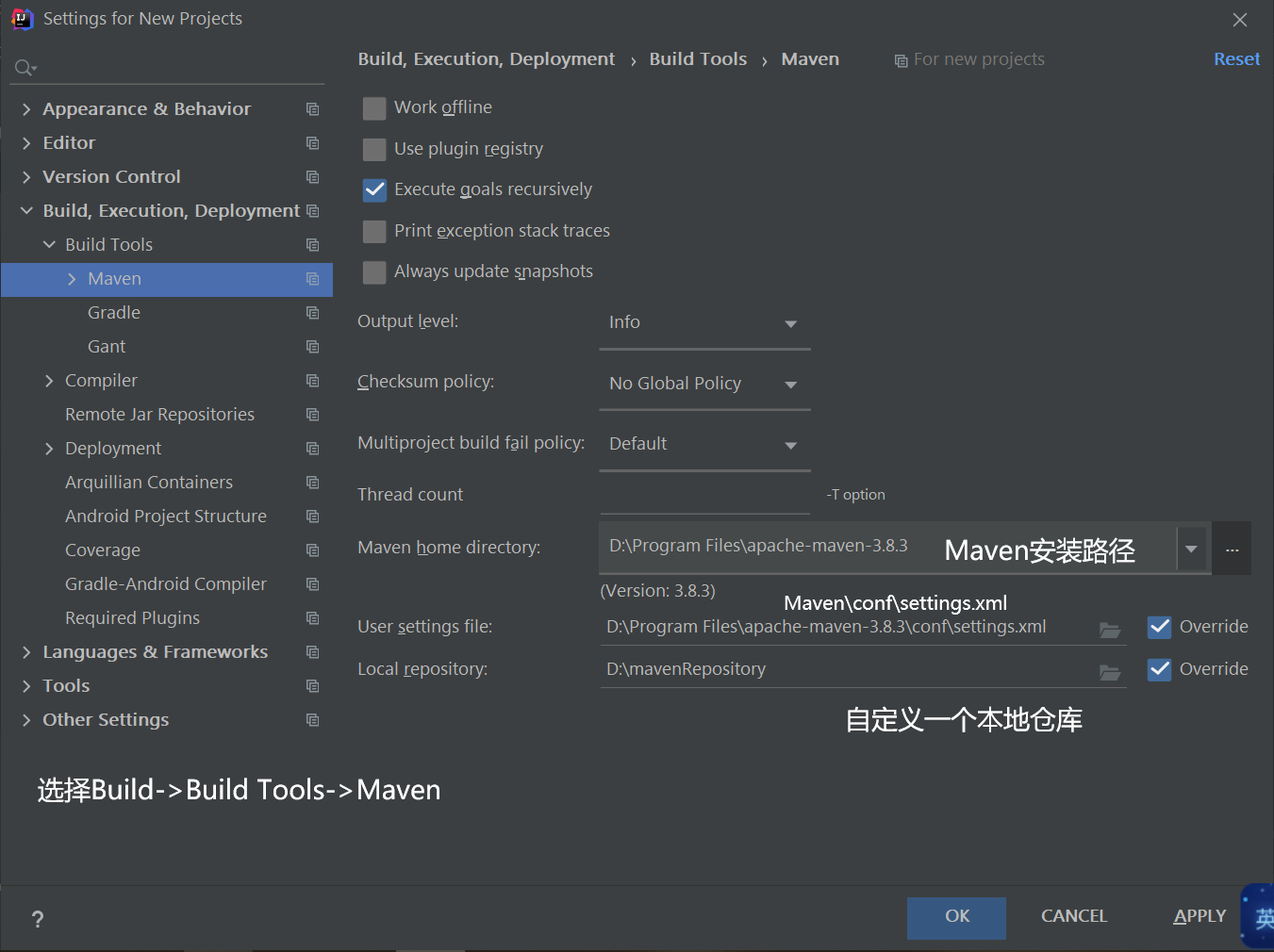Click the Reset link

click(1236, 59)
